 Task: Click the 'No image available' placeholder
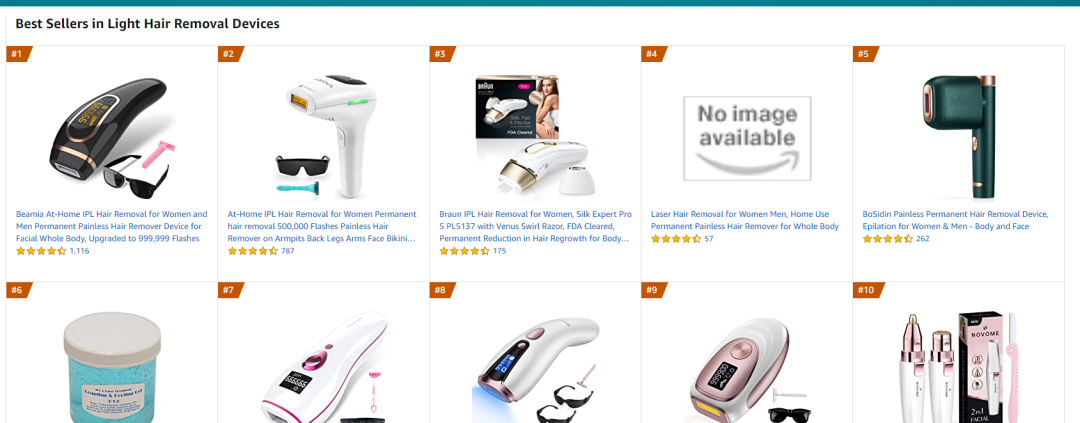747,138
